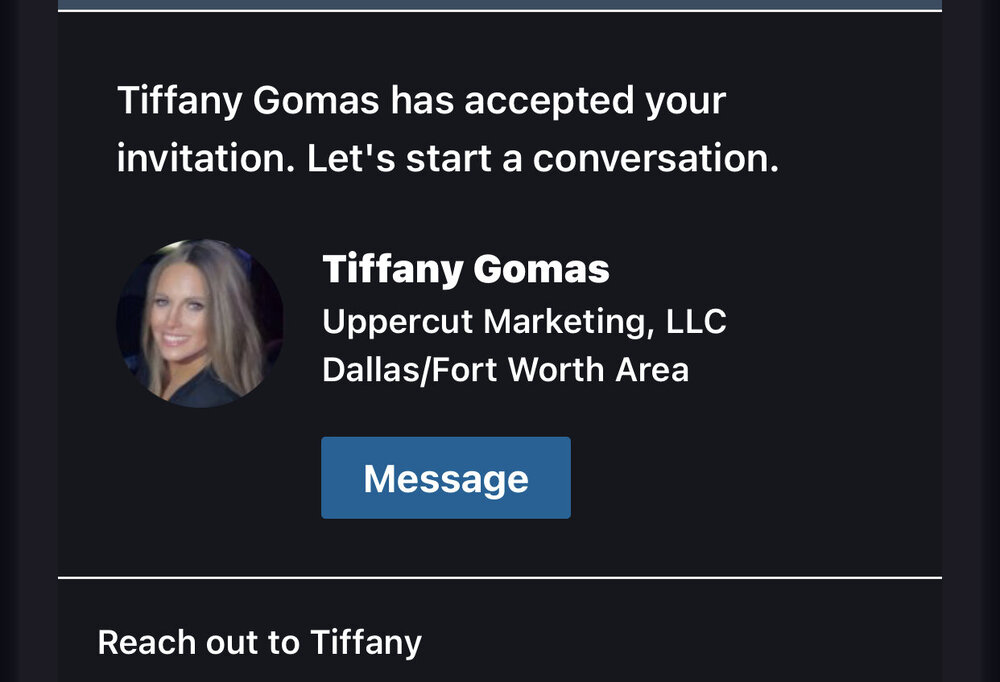Click the word 'Uppercut' in company name

(398, 322)
